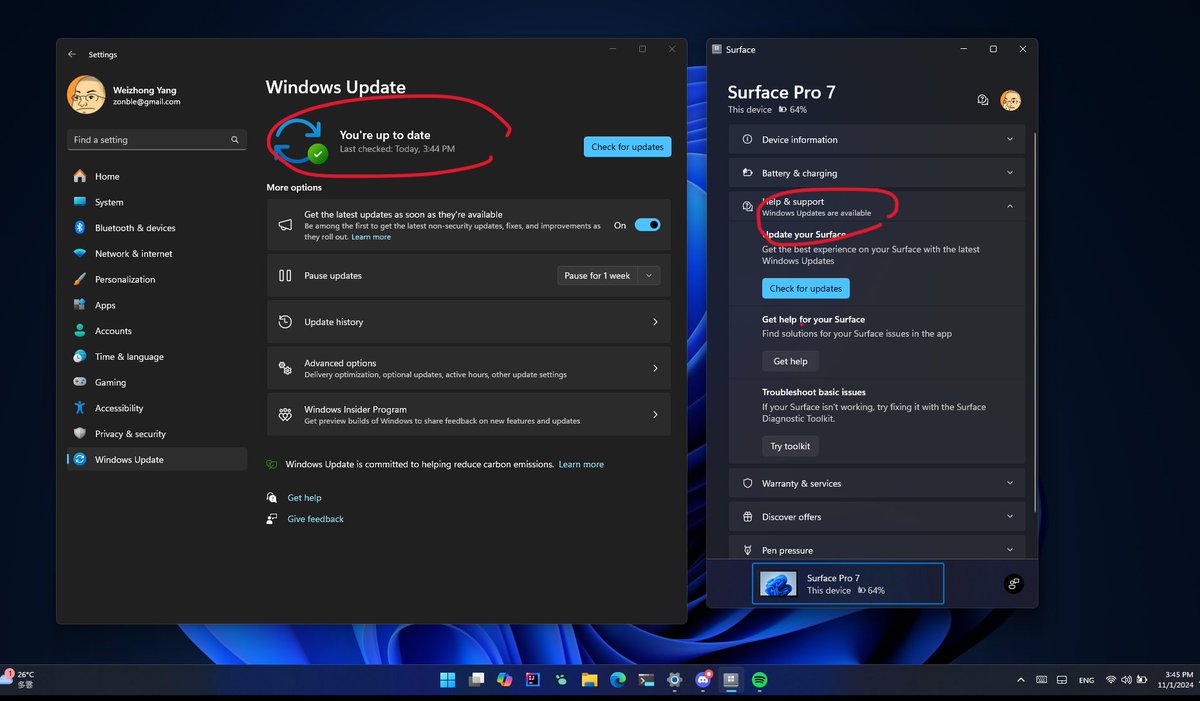
Task: Open the Update history page
Action: click(468, 322)
